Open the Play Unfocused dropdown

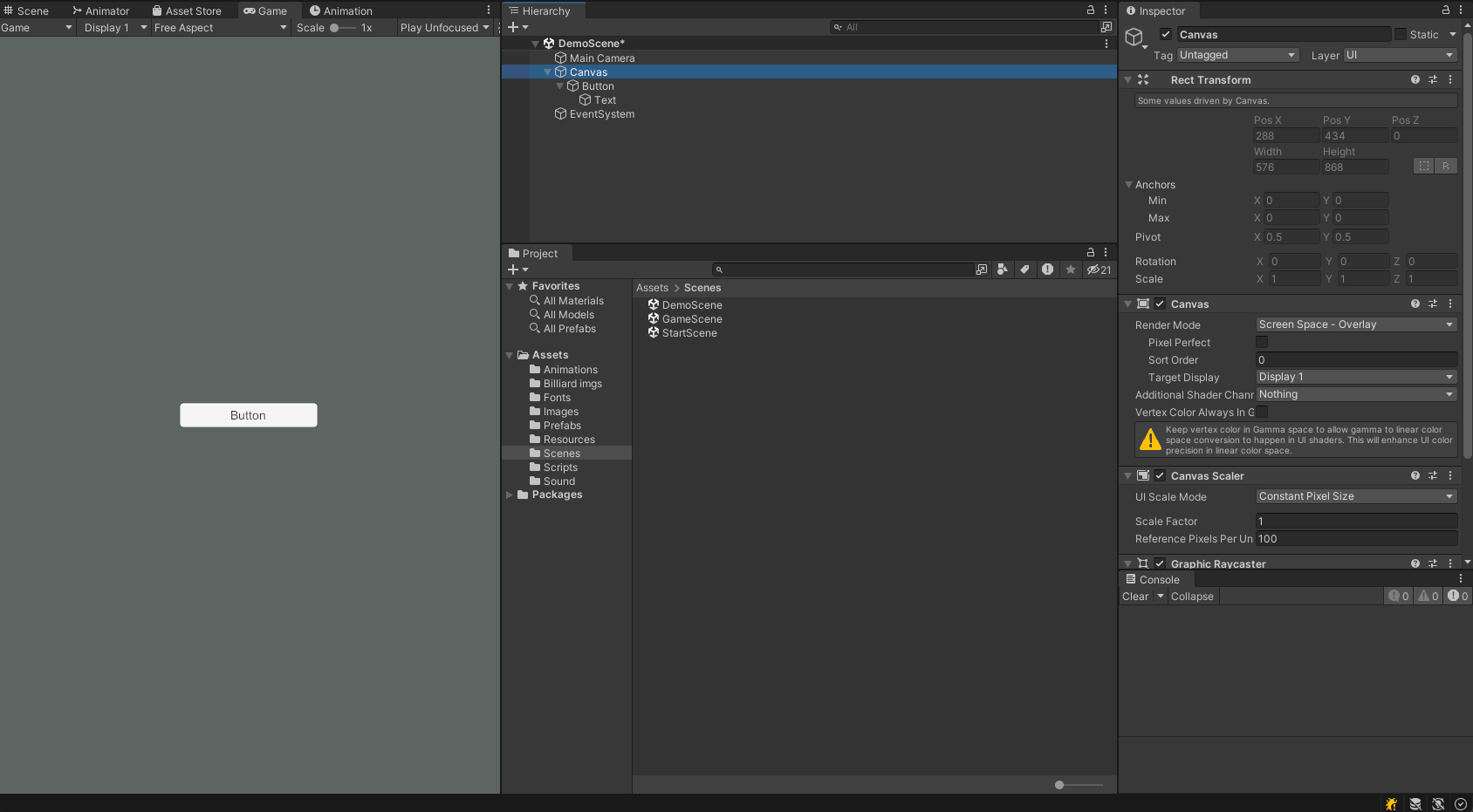click(x=445, y=28)
